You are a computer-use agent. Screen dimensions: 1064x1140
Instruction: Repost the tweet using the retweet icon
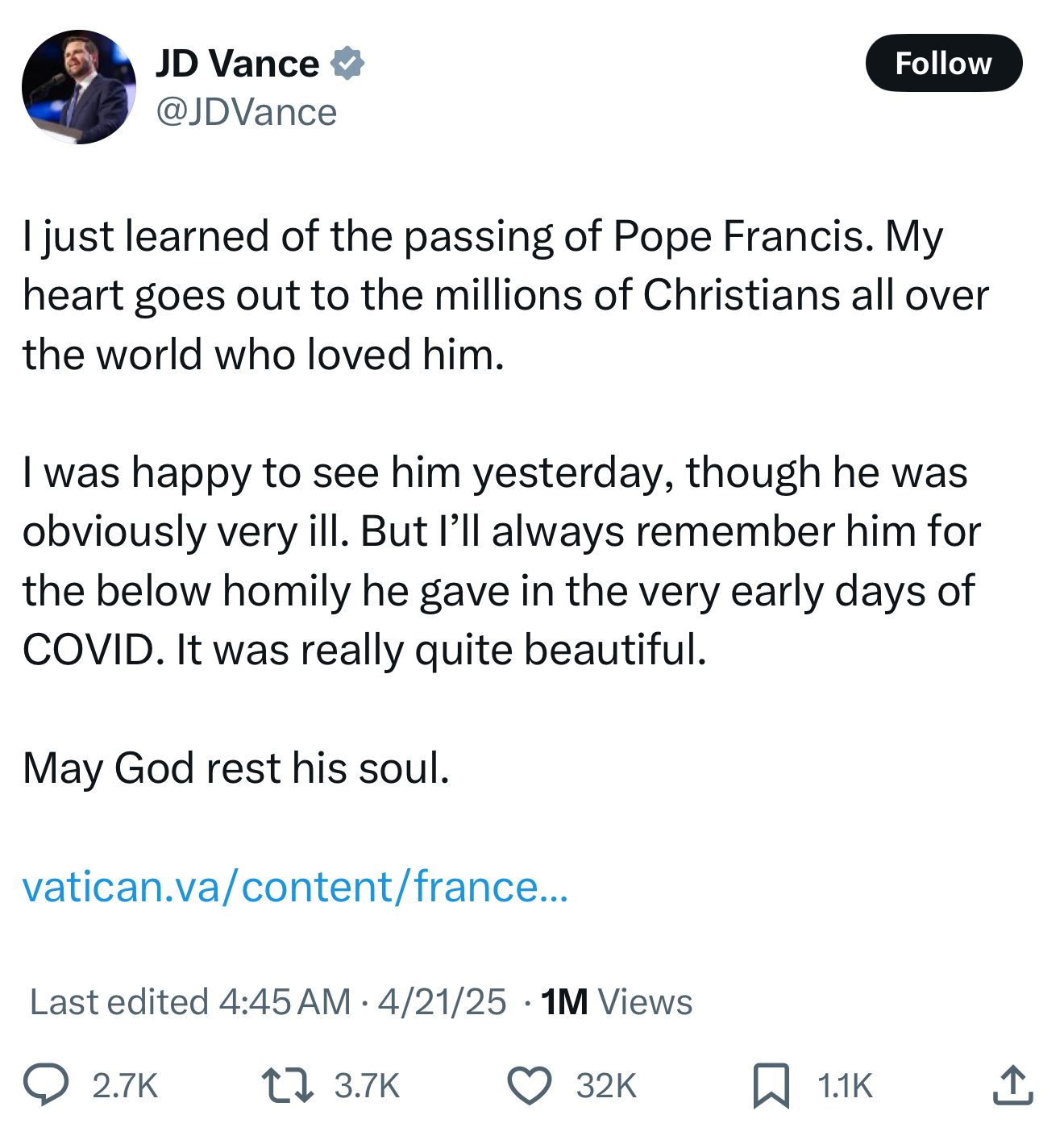(288, 1084)
